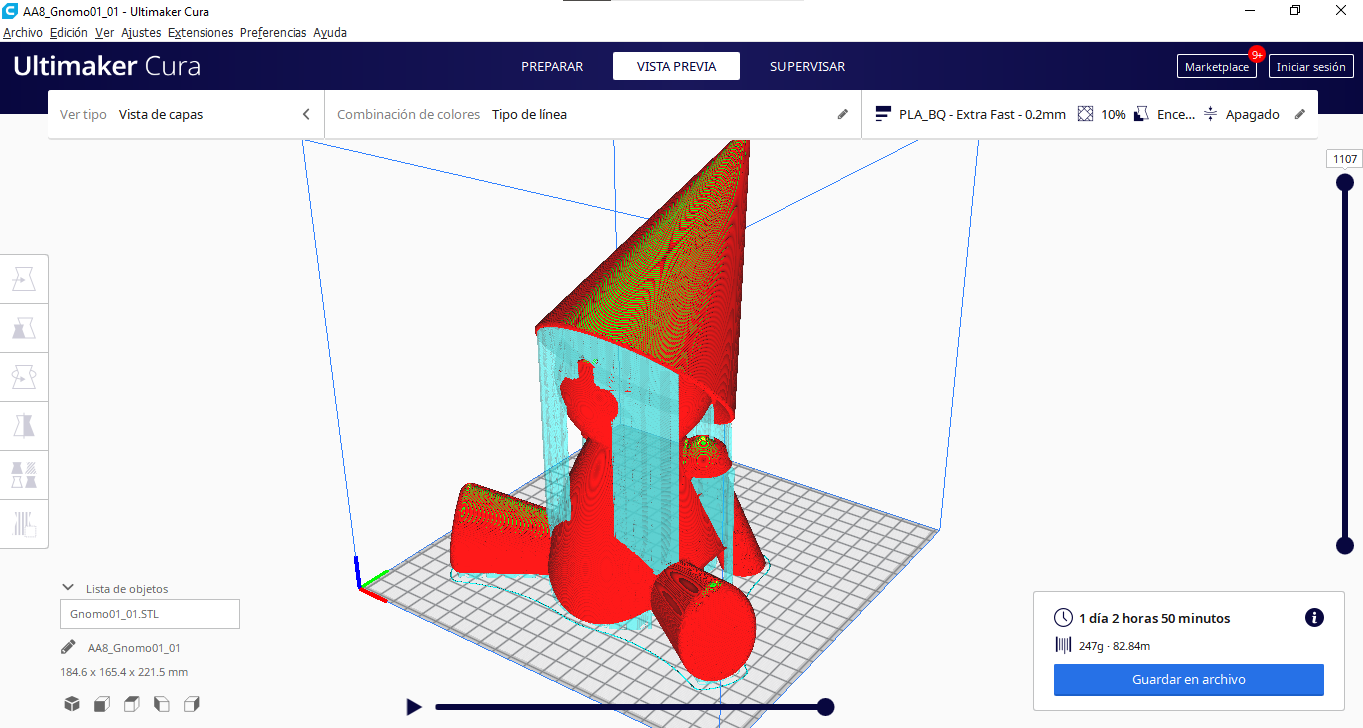
Task: Click the simulation path slider handle
Action: [826, 707]
